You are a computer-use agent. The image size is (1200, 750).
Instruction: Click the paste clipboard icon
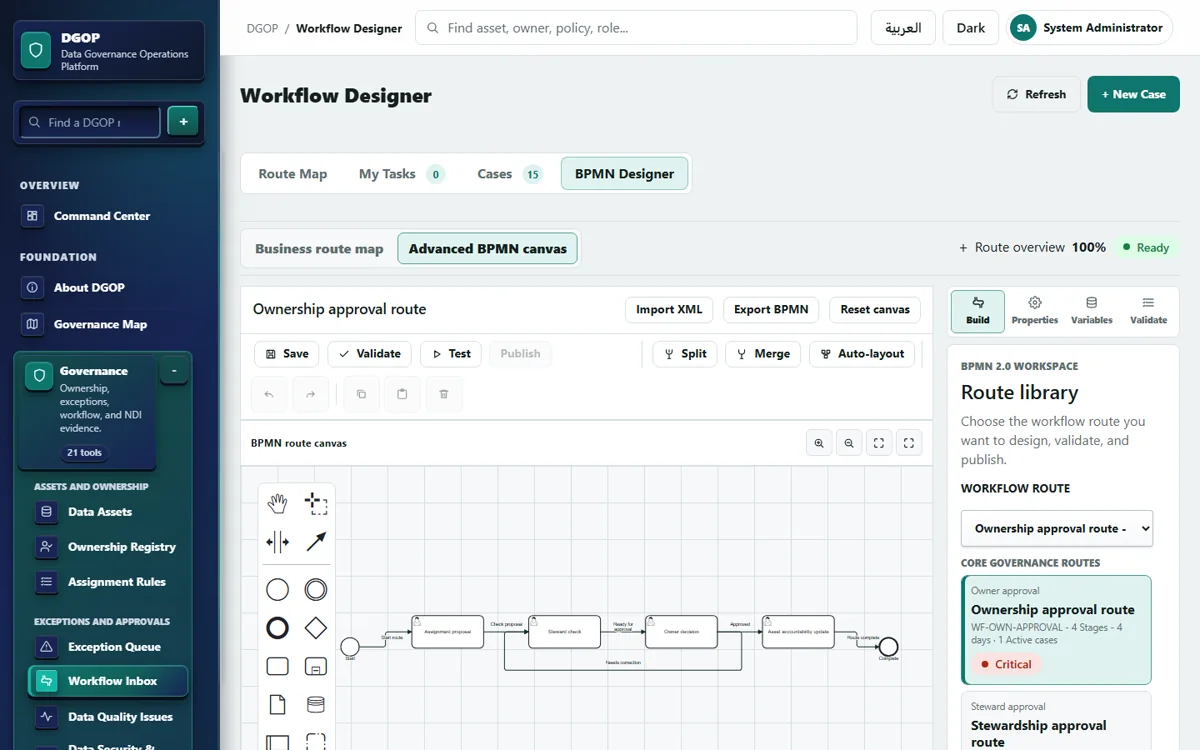click(402, 394)
